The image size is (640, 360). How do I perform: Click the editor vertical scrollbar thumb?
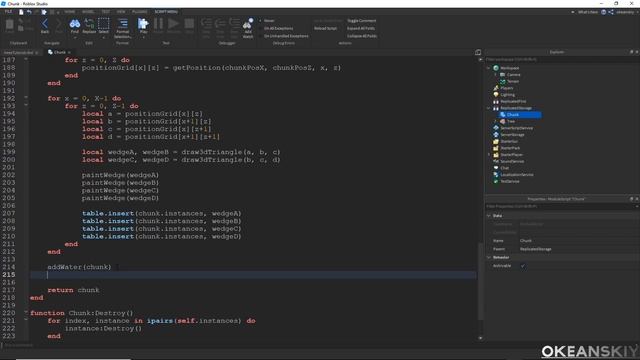click(480, 282)
